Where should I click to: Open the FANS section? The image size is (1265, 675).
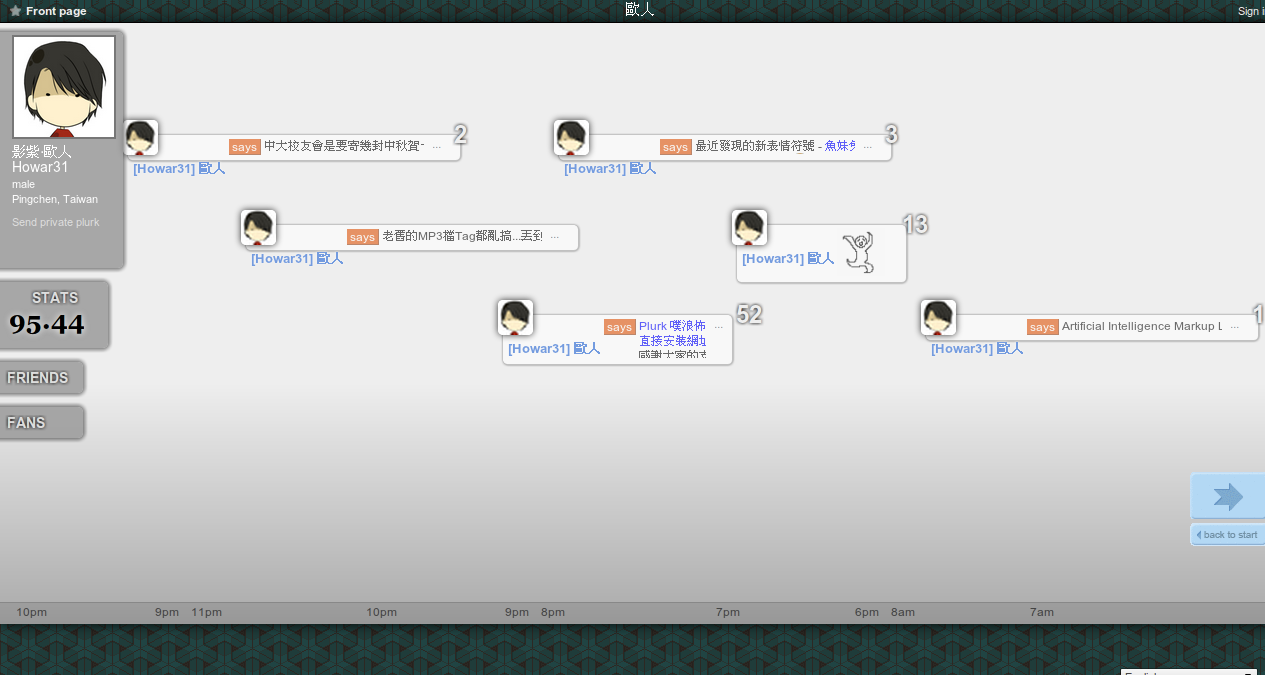(x=40, y=423)
